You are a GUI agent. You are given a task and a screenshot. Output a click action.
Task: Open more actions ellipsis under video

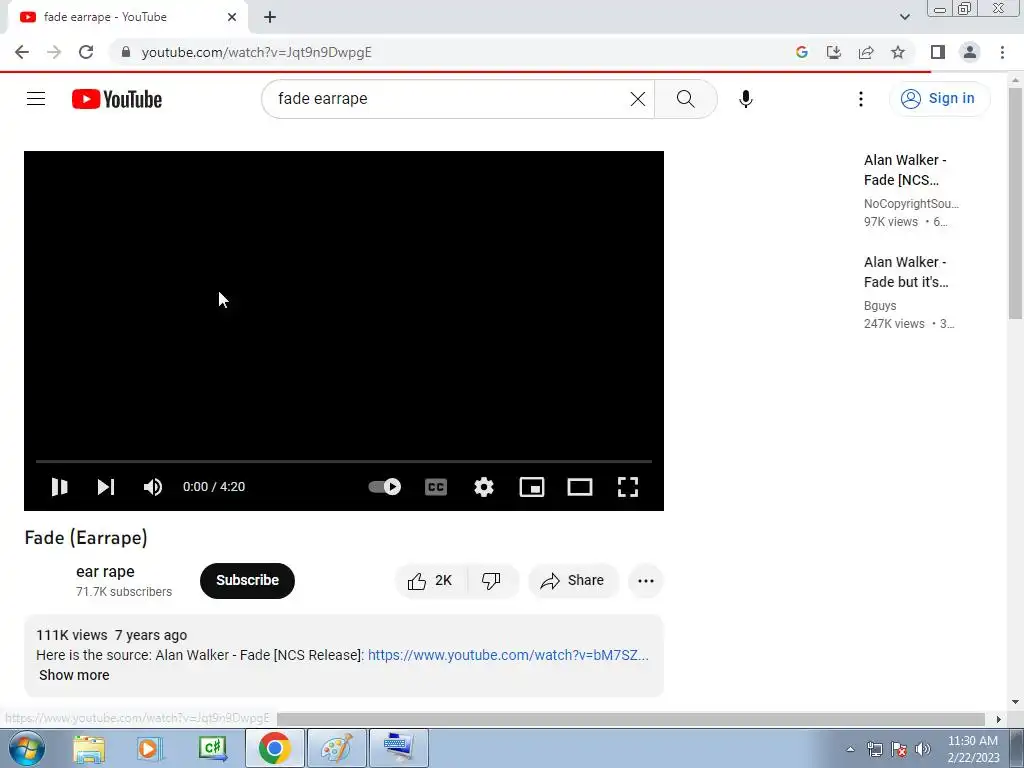(x=646, y=581)
